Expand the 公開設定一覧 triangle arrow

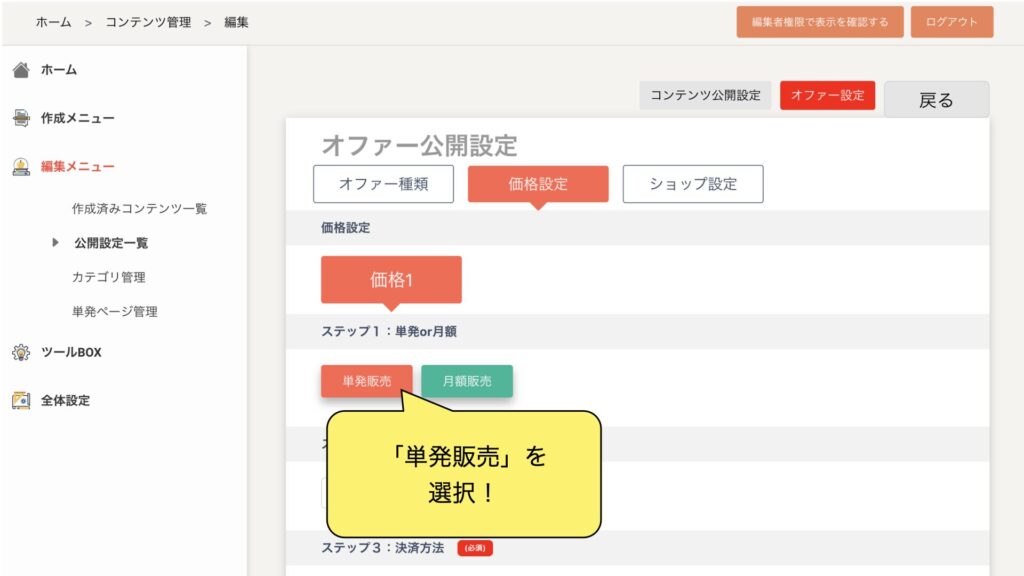[x=56, y=243]
